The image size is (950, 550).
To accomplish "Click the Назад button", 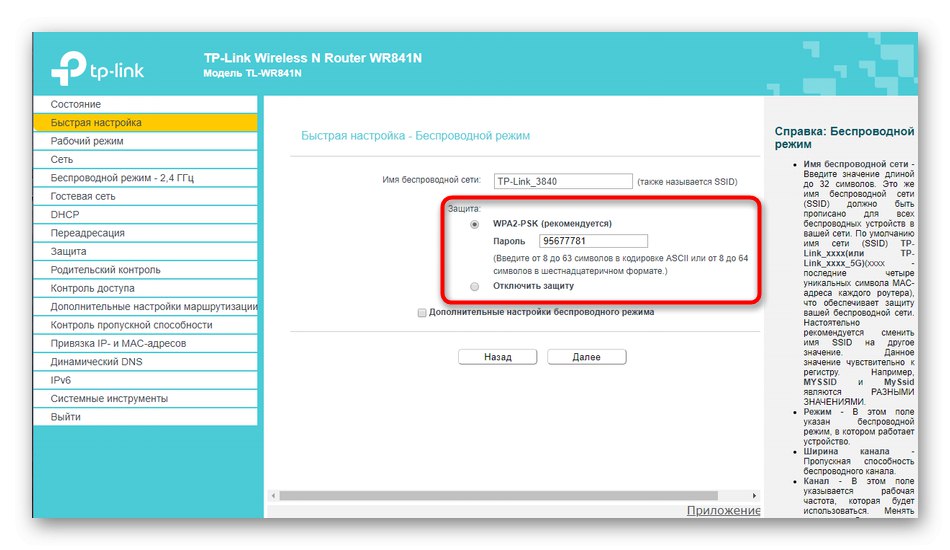I will point(497,357).
